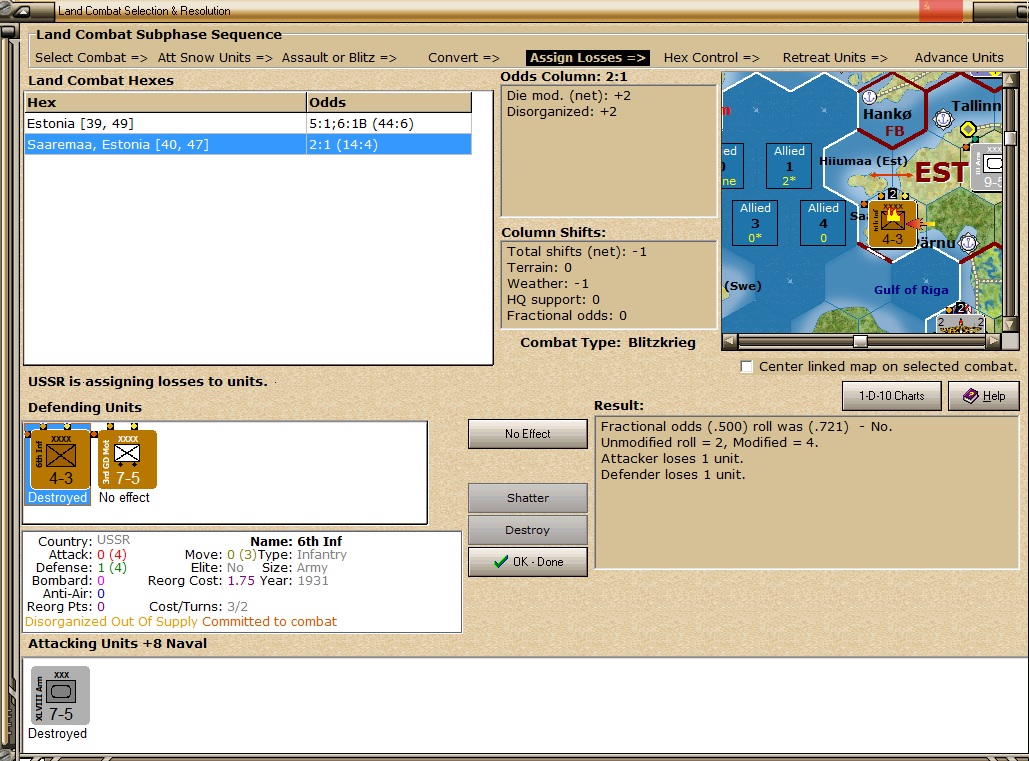Click the Hankø port anchor icon
The width and height of the screenshot is (1029, 761).
[870, 97]
